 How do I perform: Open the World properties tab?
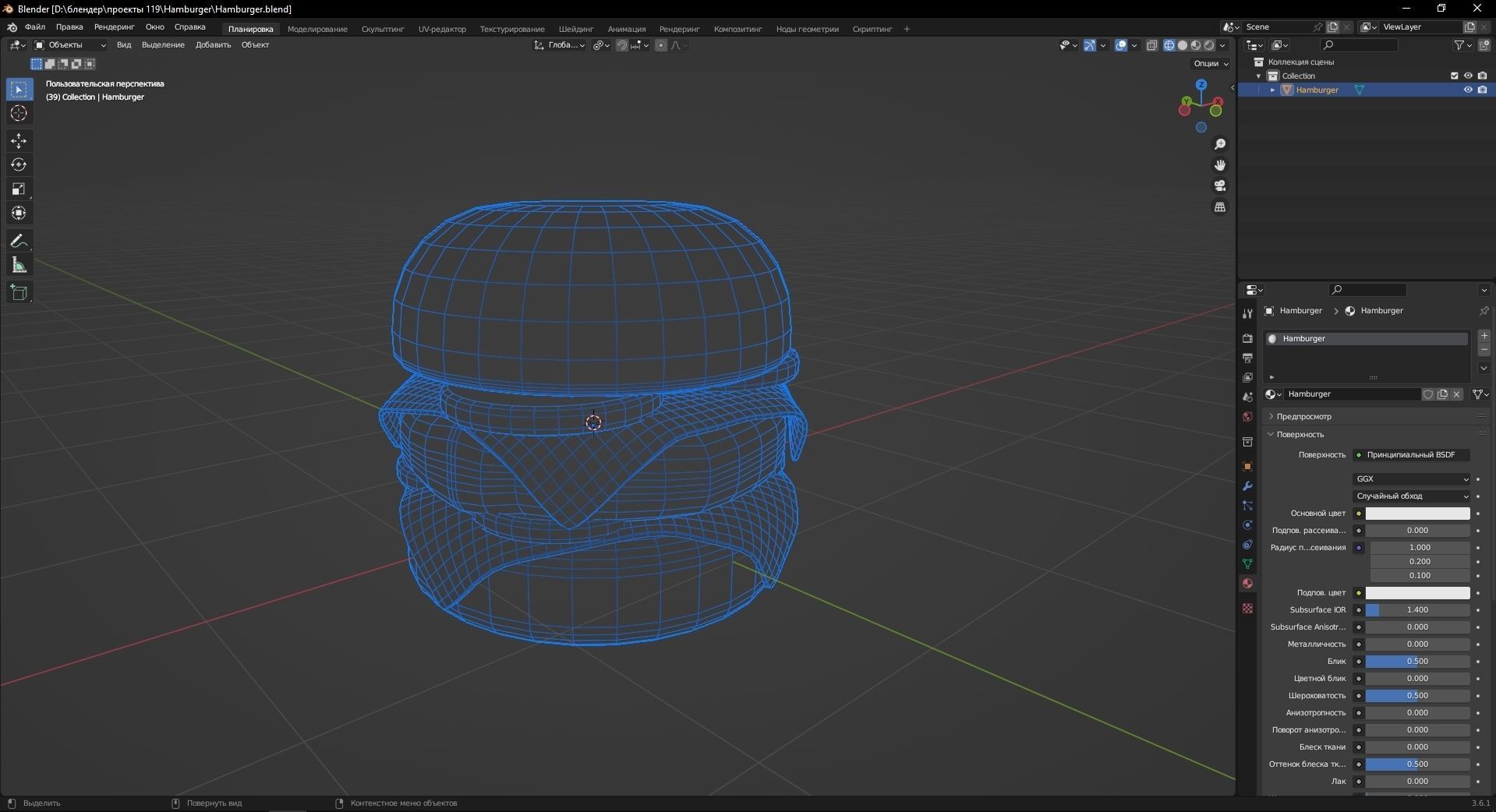[x=1247, y=417]
